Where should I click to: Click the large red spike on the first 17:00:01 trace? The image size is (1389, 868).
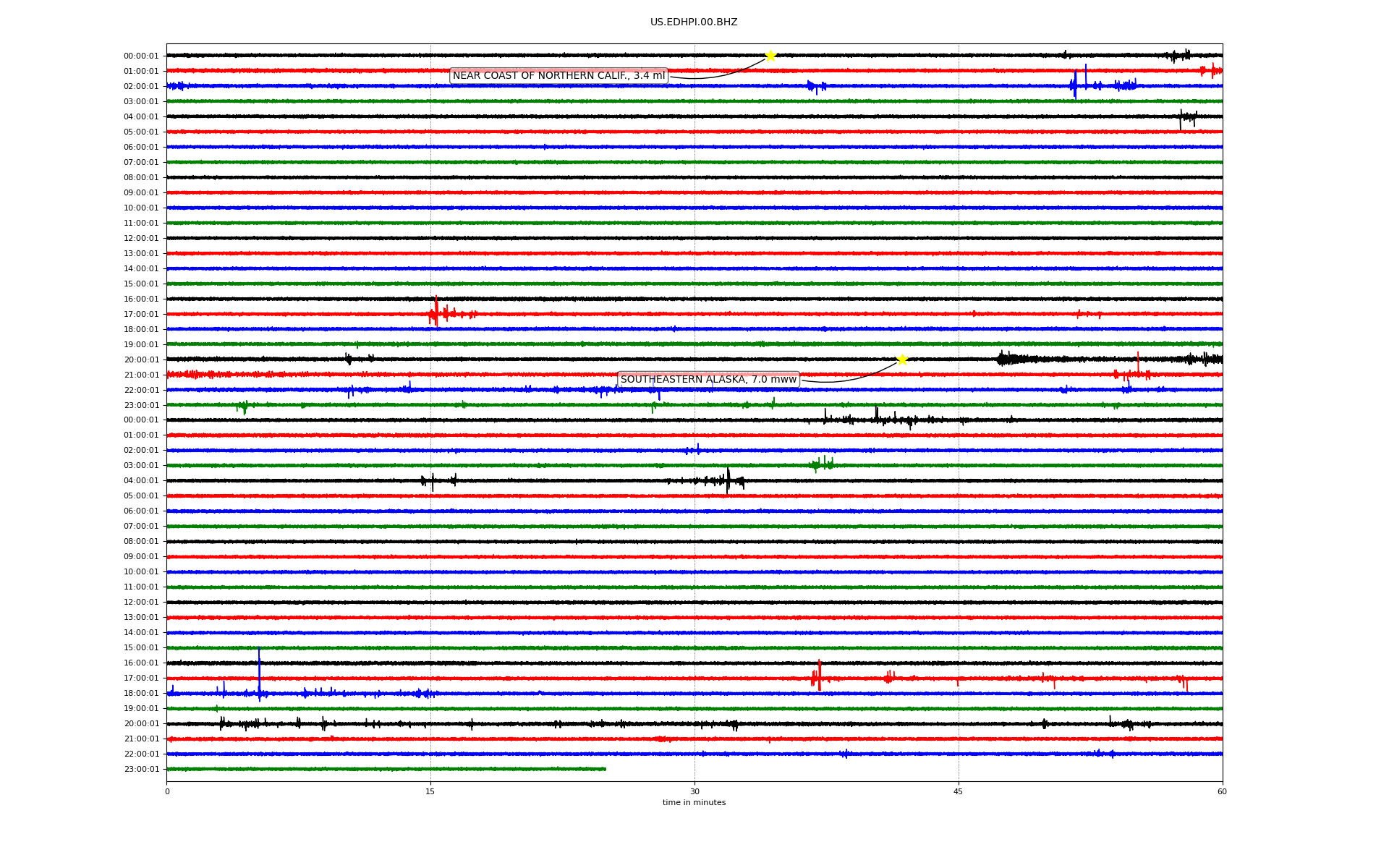click(x=436, y=312)
